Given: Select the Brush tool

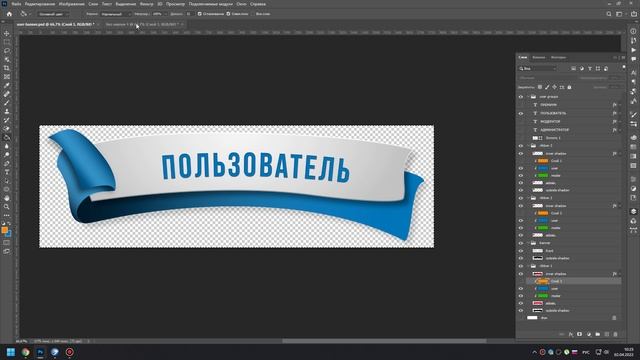Looking at the screenshot, I should click(x=7, y=102).
